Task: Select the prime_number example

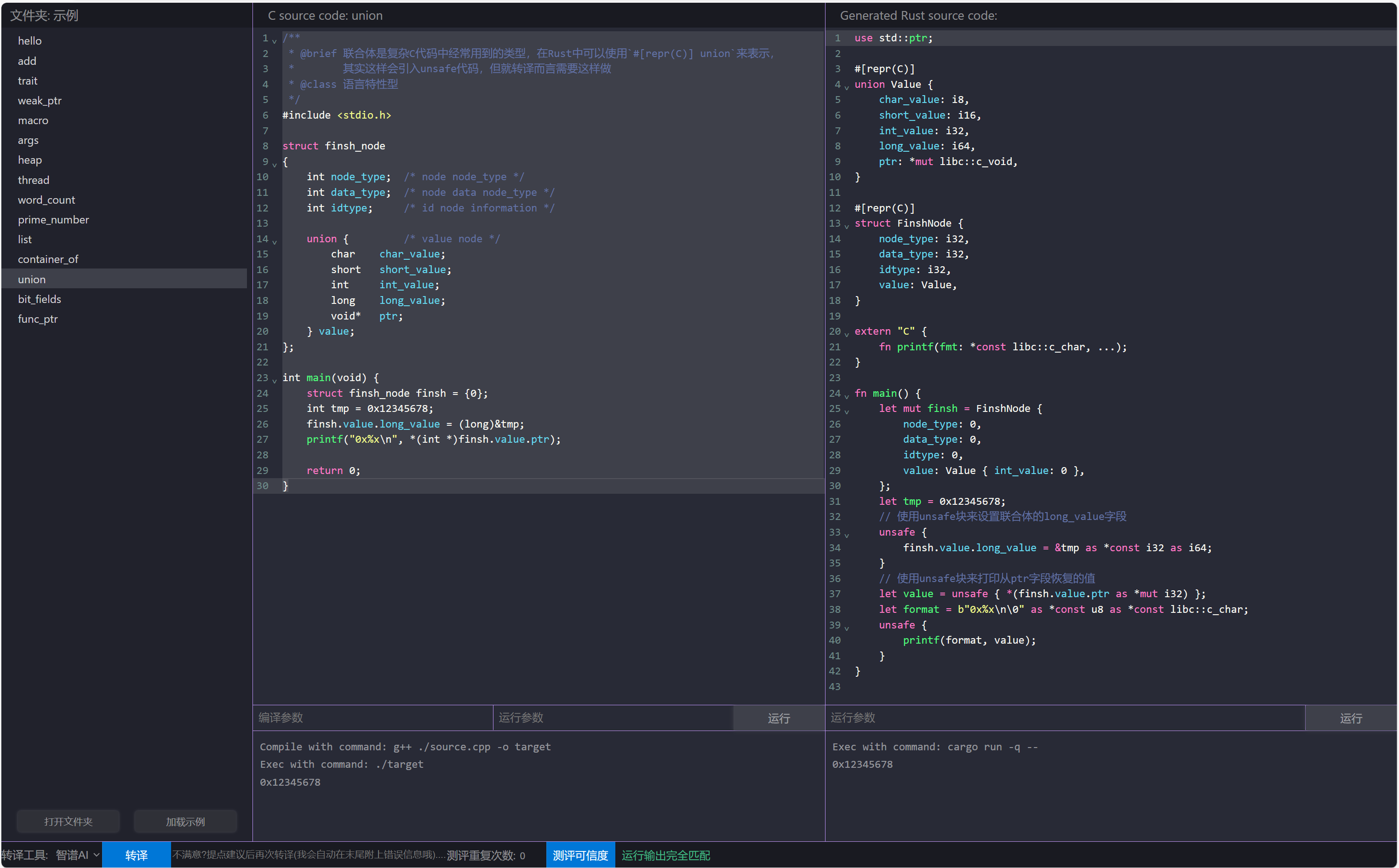Action: click(124, 220)
